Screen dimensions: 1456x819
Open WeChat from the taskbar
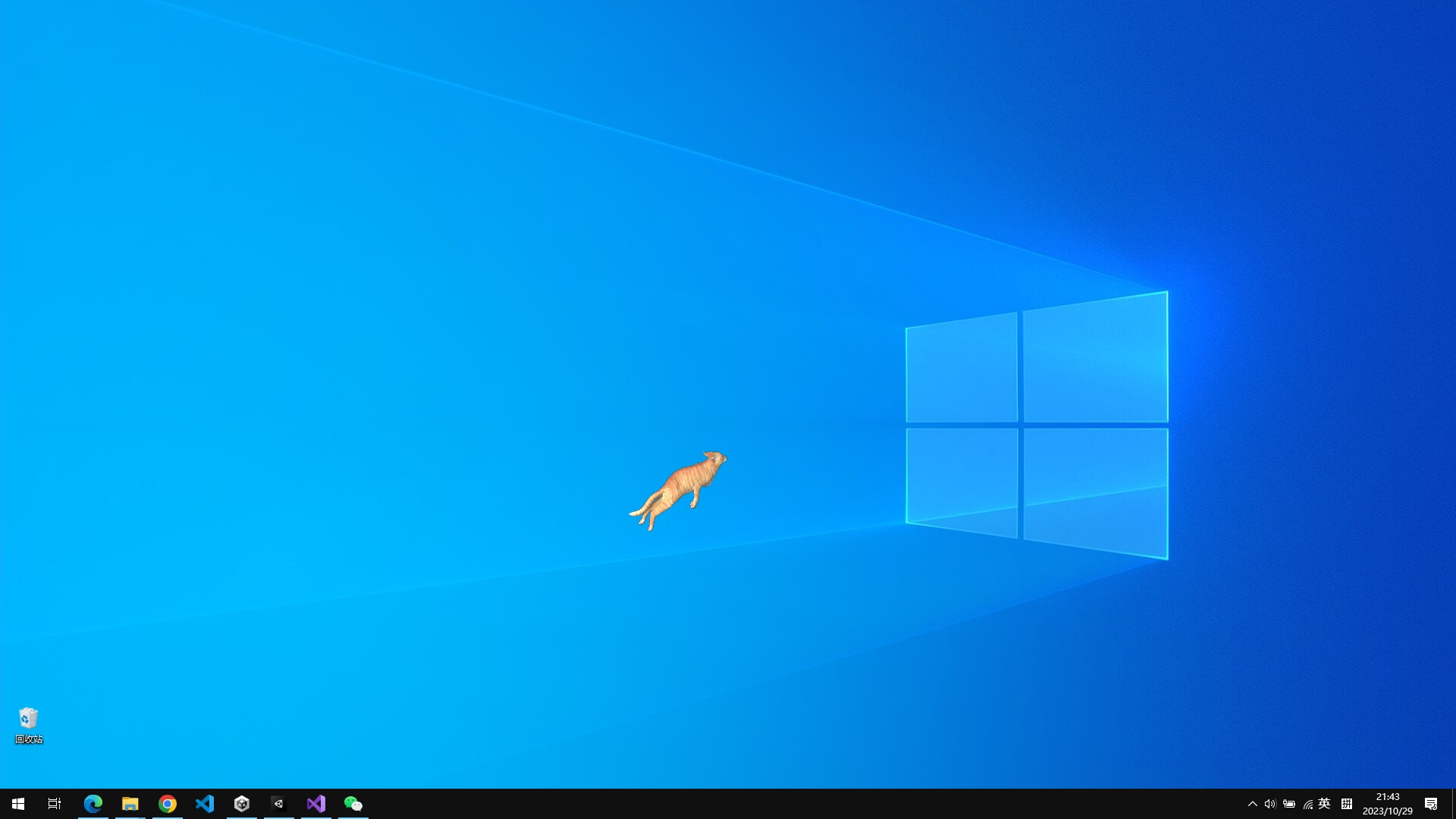click(x=353, y=804)
